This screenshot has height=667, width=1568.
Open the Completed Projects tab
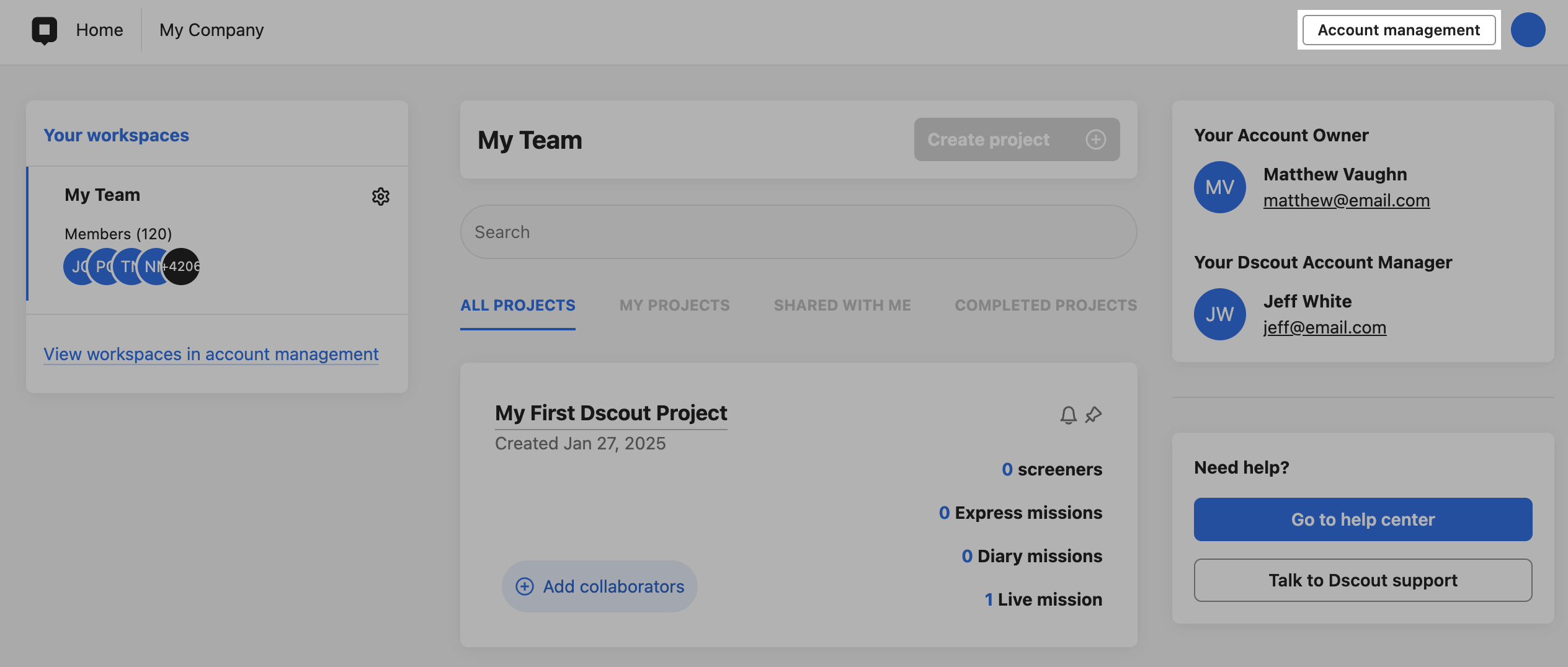point(1045,305)
